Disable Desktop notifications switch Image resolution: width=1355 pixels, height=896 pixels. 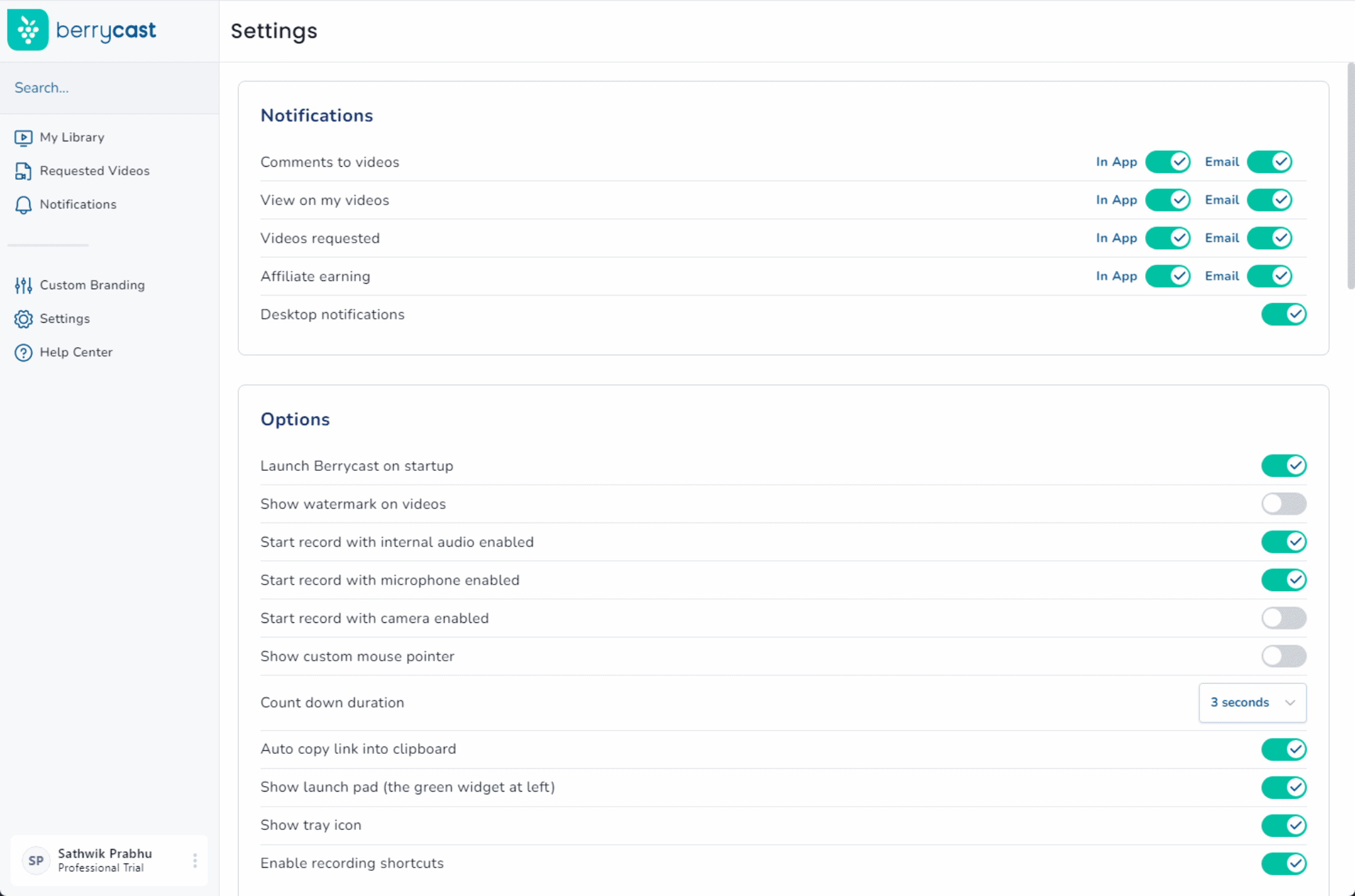pos(1284,314)
